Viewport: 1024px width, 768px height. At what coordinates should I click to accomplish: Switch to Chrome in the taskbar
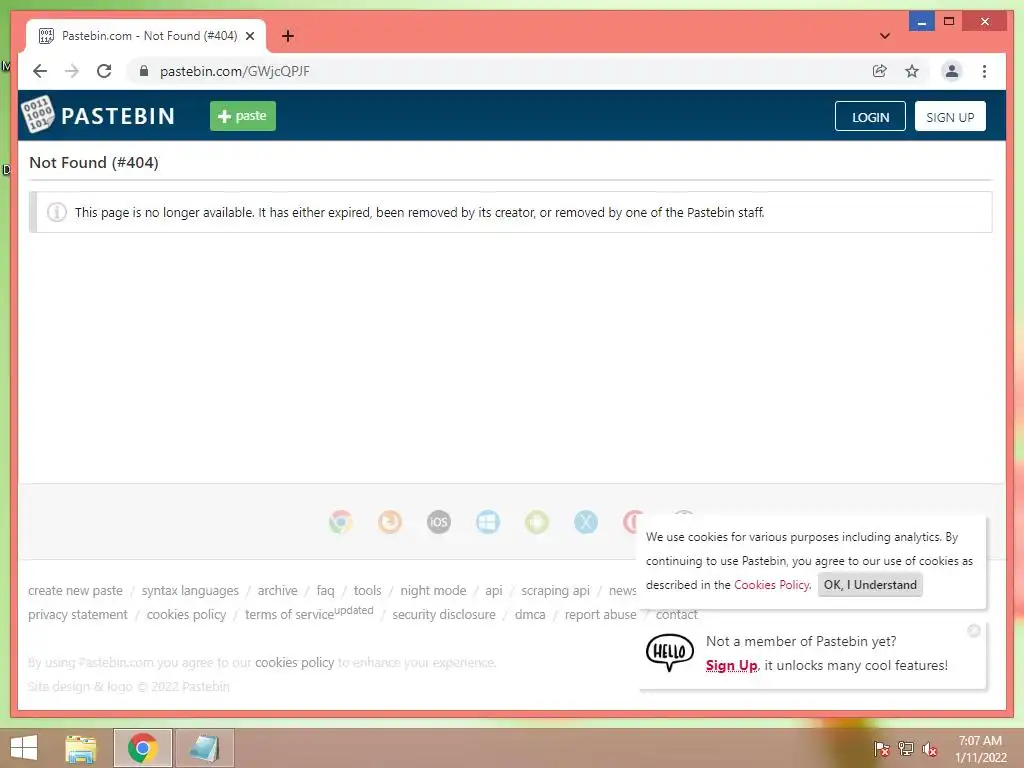(142, 748)
